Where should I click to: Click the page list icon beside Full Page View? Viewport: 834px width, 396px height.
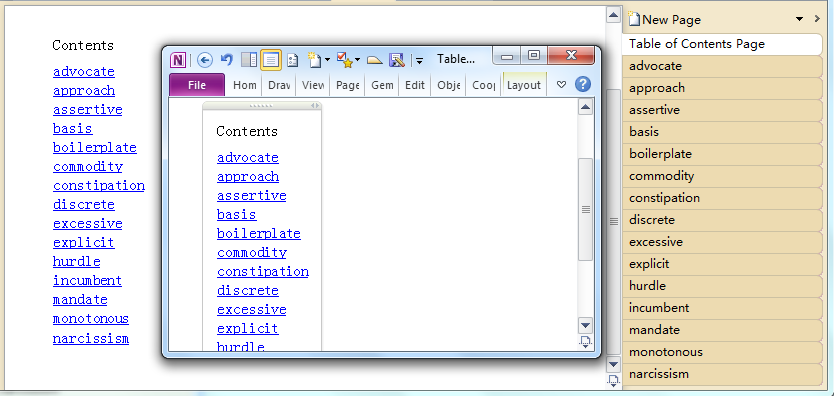(292, 60)
